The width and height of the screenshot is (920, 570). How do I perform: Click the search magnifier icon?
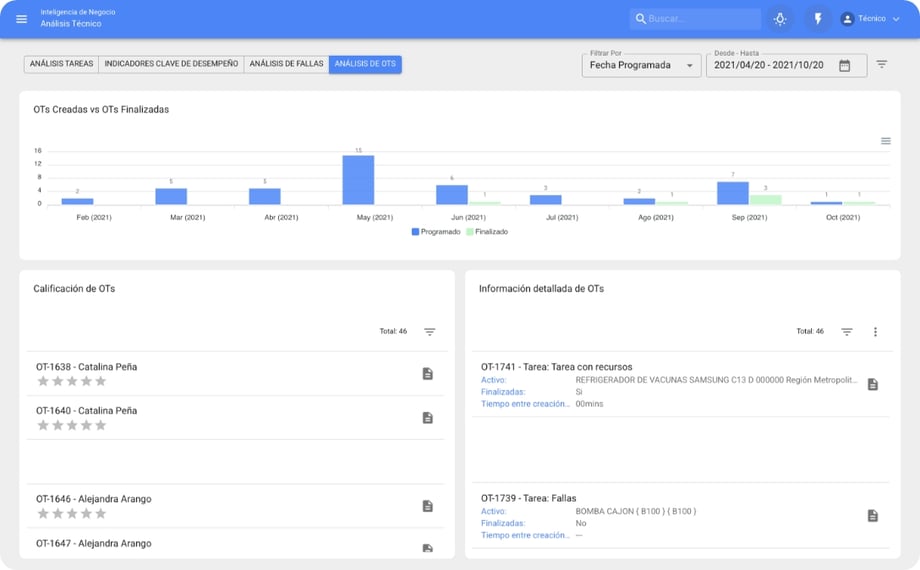(x=641, y=19)
